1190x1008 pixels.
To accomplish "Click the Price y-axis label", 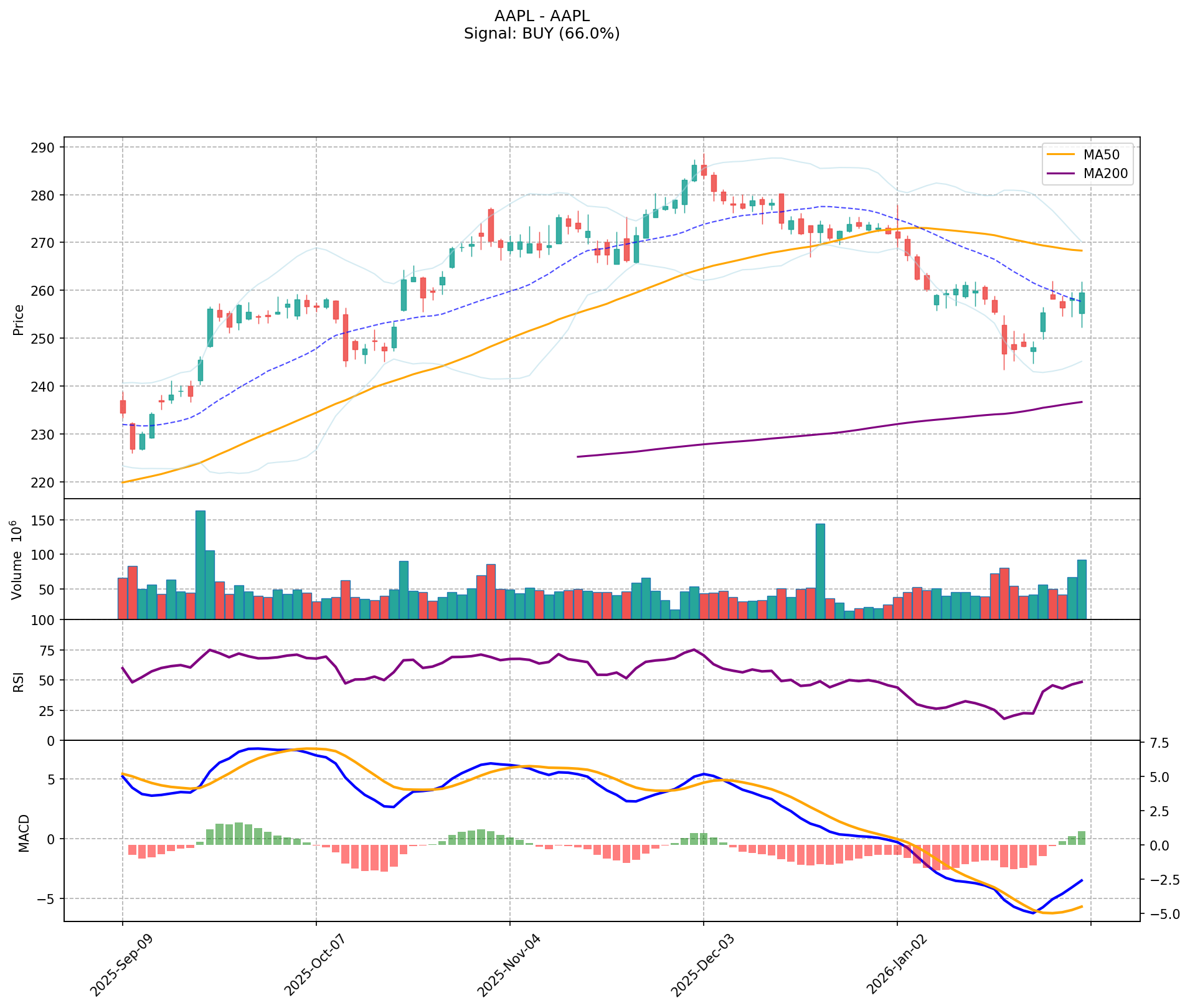I will (19, 319).
